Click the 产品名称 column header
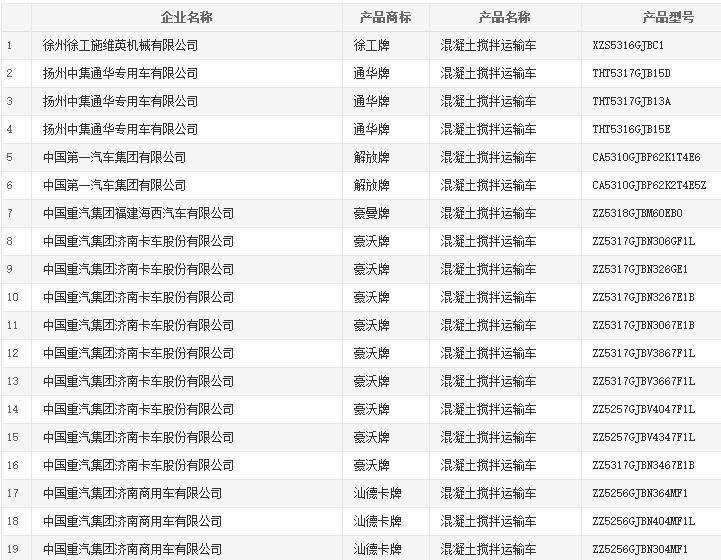 point(504,17)
